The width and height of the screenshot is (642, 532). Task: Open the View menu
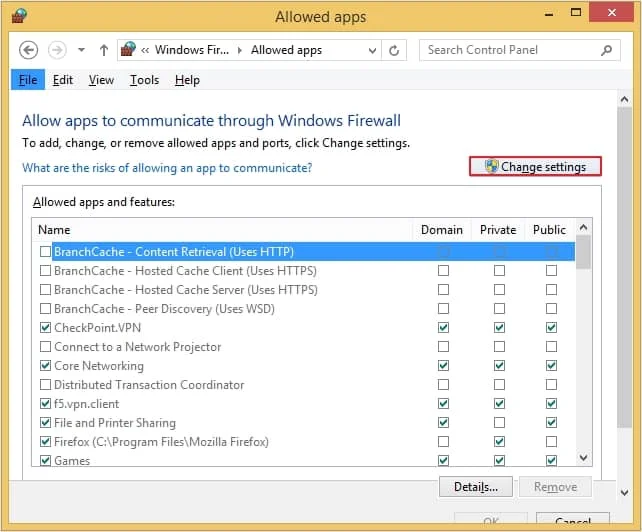[x=101, y=80]
